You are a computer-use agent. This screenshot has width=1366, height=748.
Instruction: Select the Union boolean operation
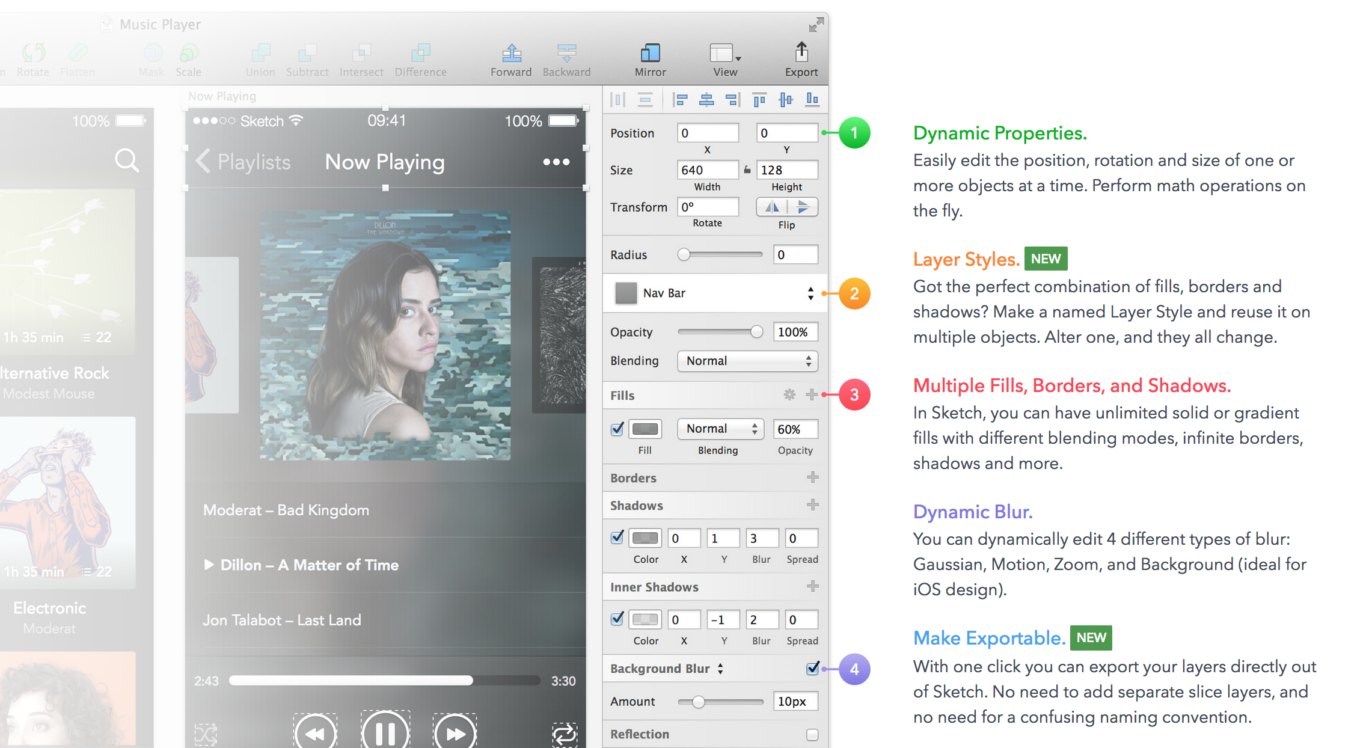tap(260, 59)
